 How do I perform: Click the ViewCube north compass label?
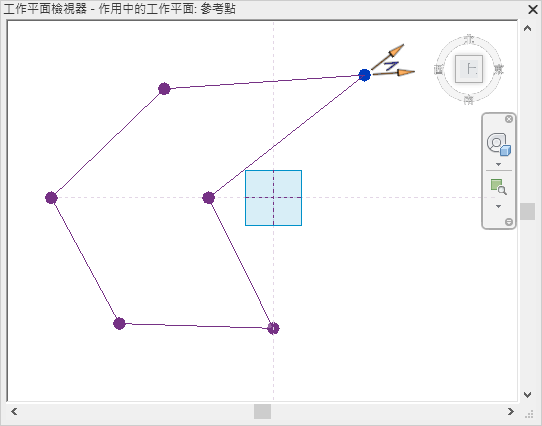coord(469,39)
